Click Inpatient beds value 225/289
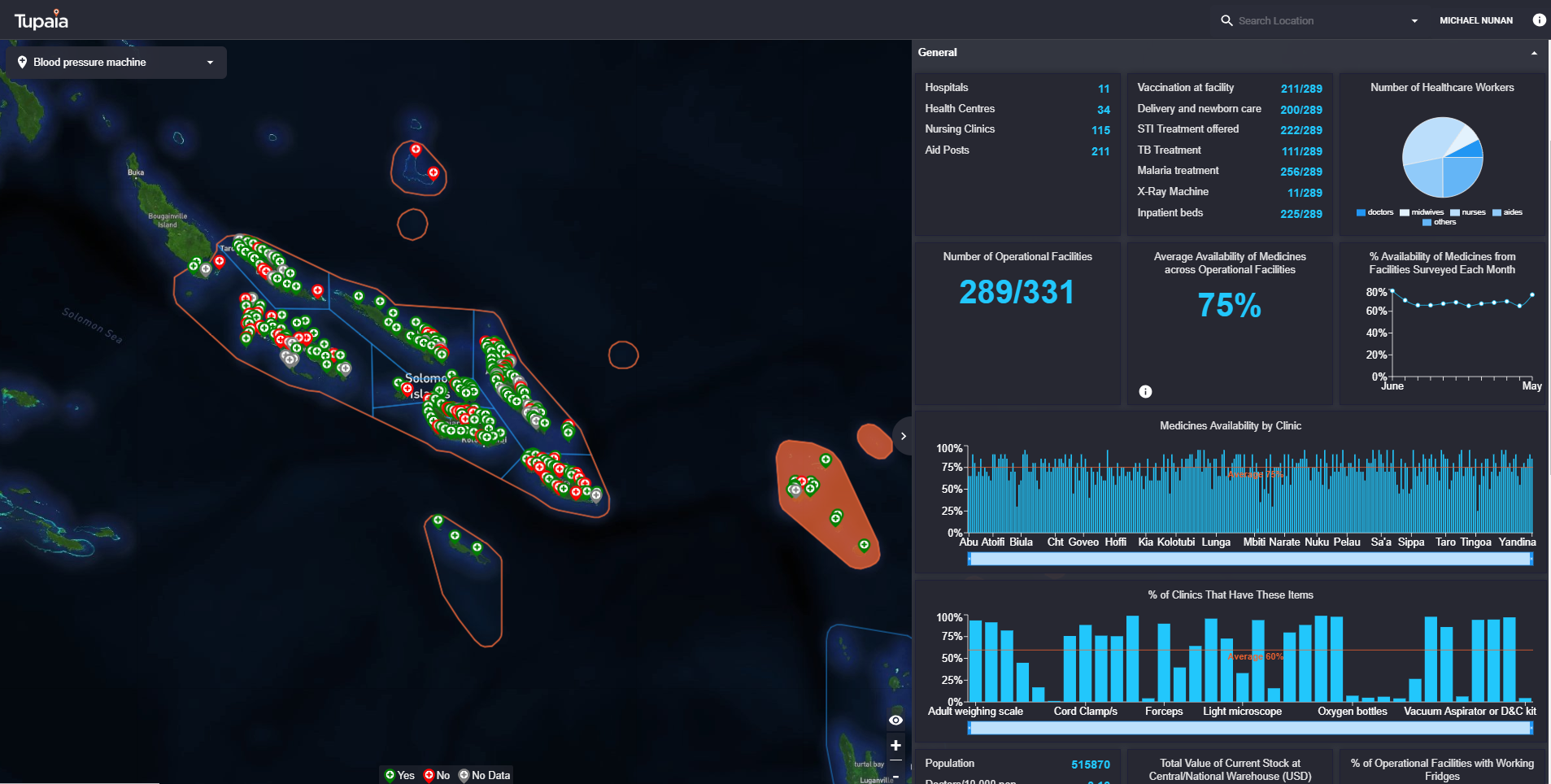1551x784 pixels. tap(1301, 214)
